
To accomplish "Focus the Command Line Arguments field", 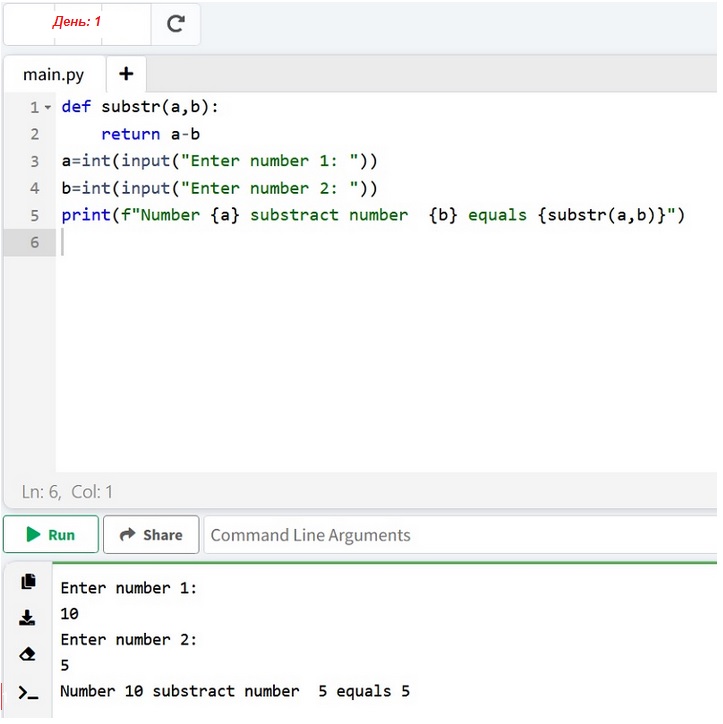I will tap(460, 535).
